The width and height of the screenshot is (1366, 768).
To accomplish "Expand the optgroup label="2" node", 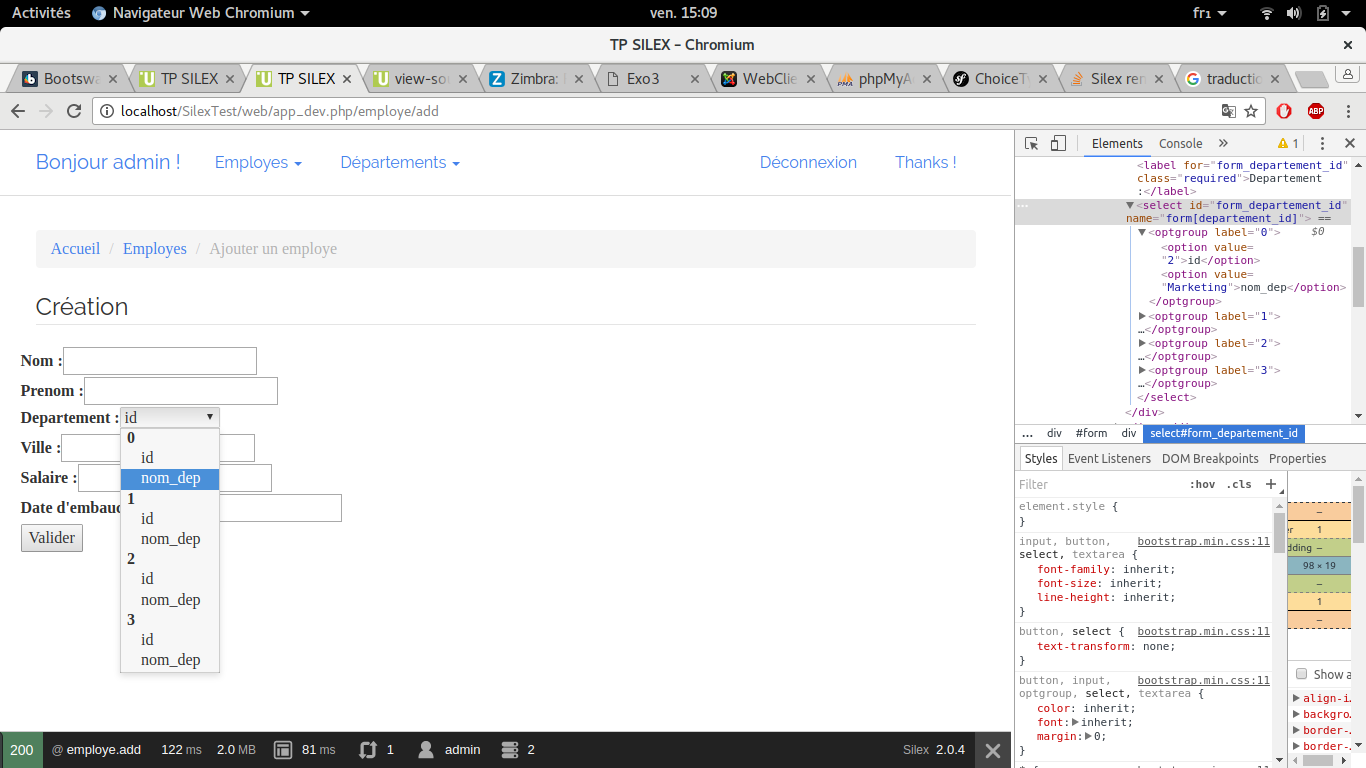I will (1142, 343).
